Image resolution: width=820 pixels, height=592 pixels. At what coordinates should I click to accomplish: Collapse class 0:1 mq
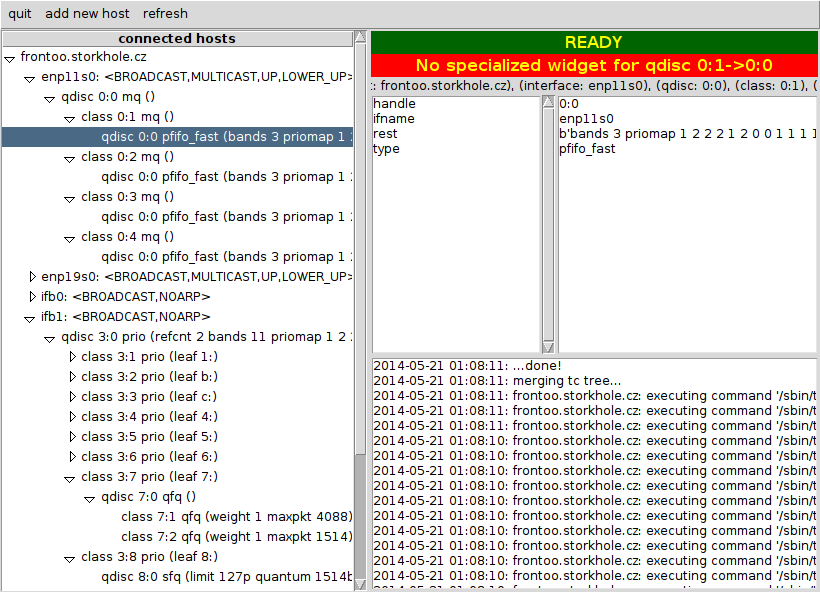pyautogui.click(x=69, y=119)
